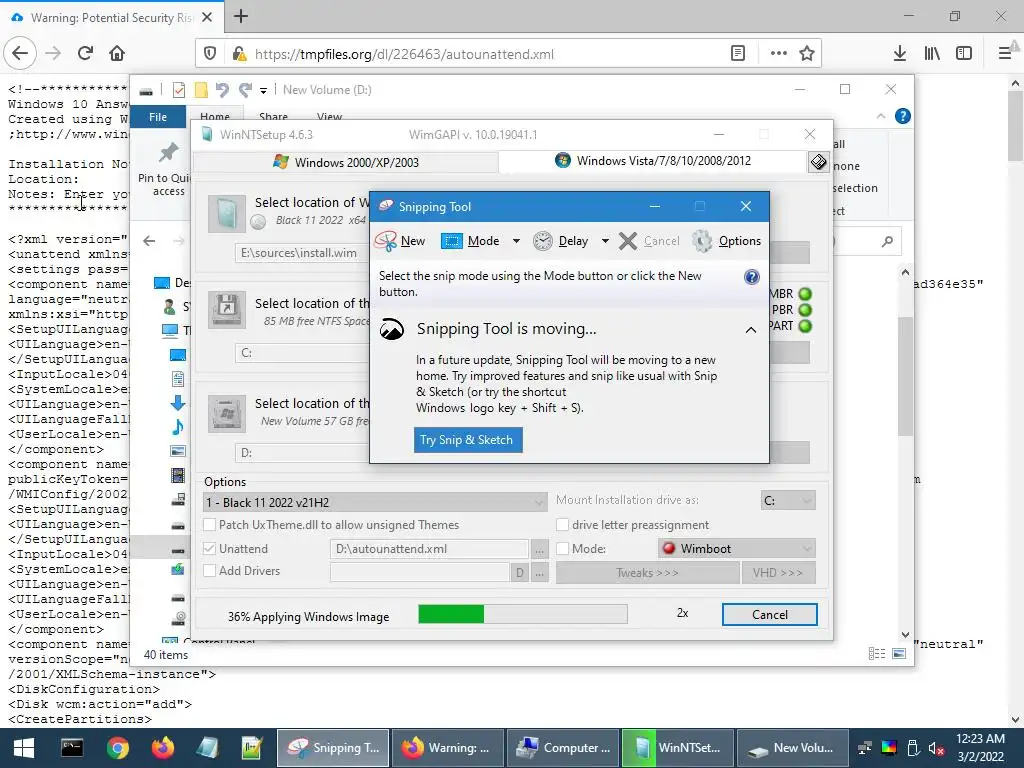Click the Applying Windows Image progress bar

522,614
